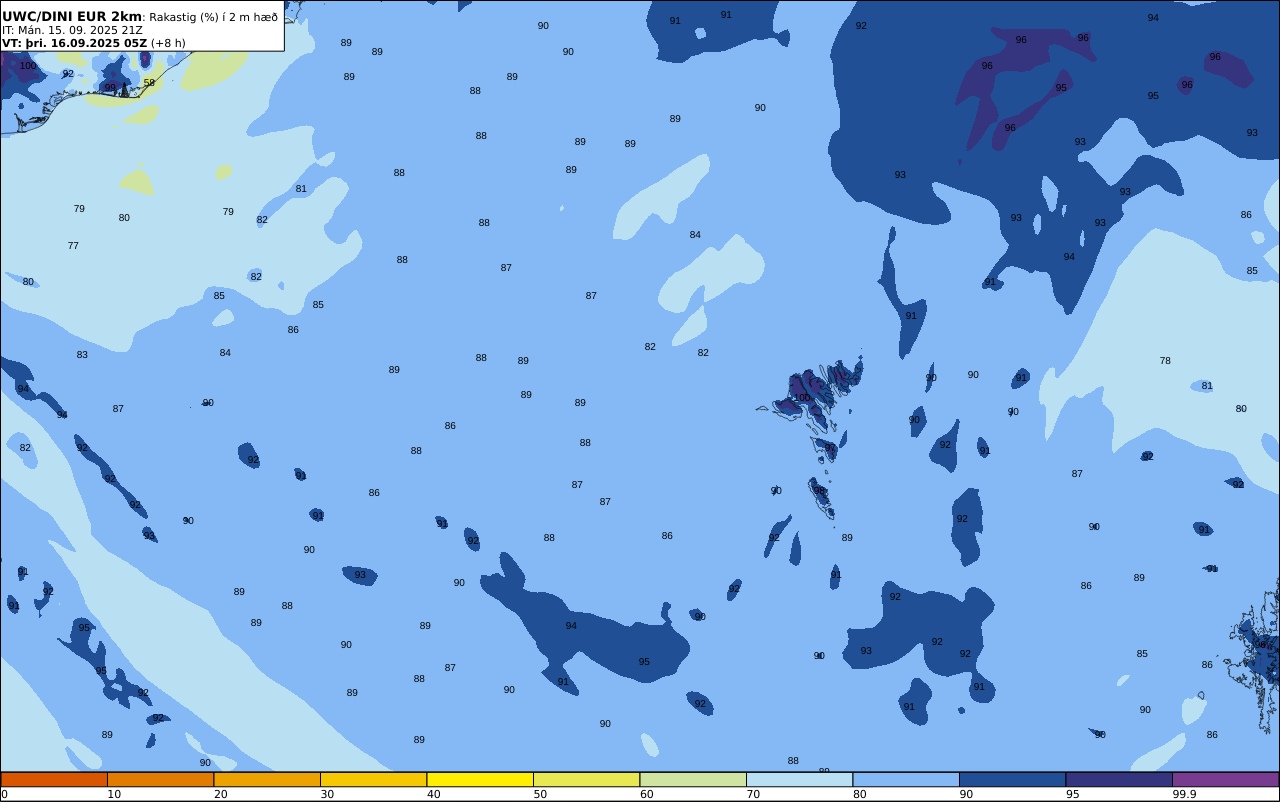Click the '50' legend scale label
The image size is (1280, 802).
[x=540, y=794]
